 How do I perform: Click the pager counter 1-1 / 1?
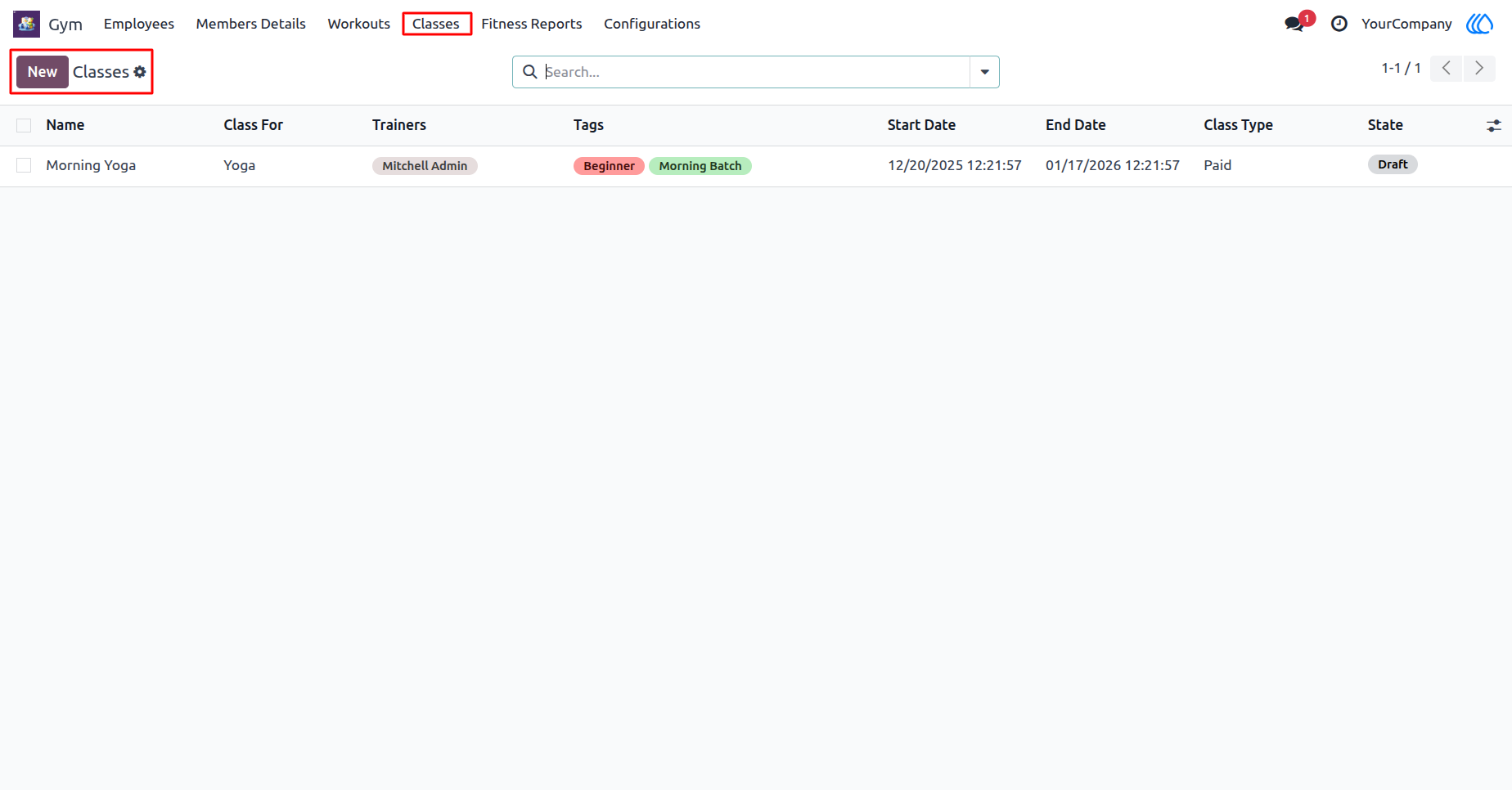[x=1401, y=69]
